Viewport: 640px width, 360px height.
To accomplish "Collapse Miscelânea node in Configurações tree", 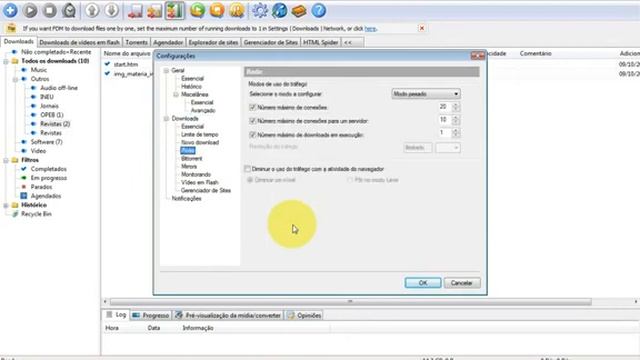I will (176, 95).
